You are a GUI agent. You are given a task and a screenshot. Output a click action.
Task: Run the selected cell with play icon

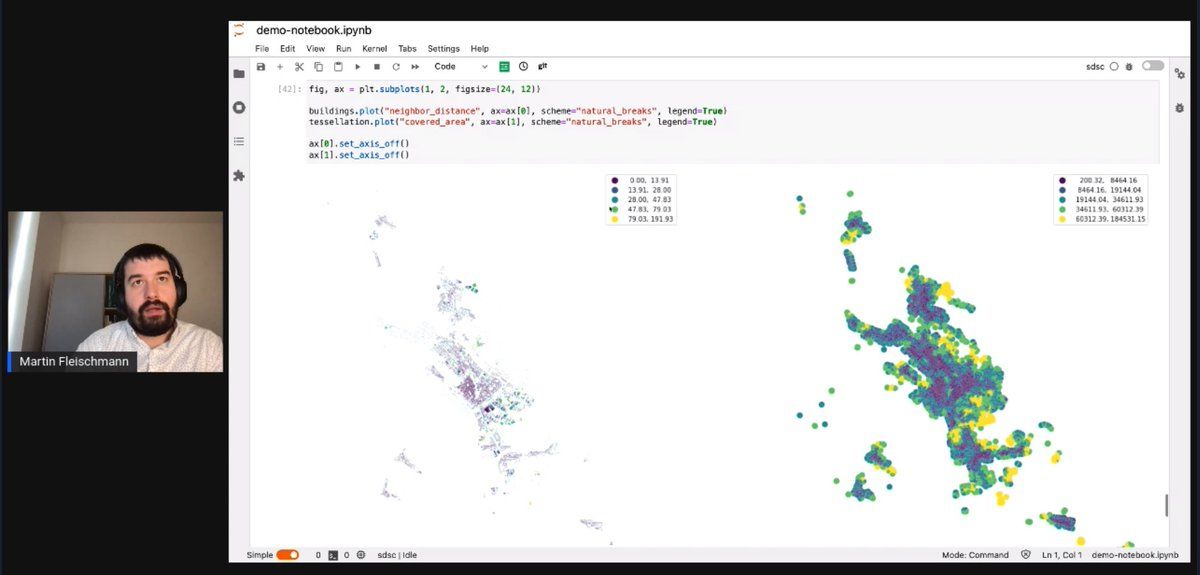click(x=358, y=67)
